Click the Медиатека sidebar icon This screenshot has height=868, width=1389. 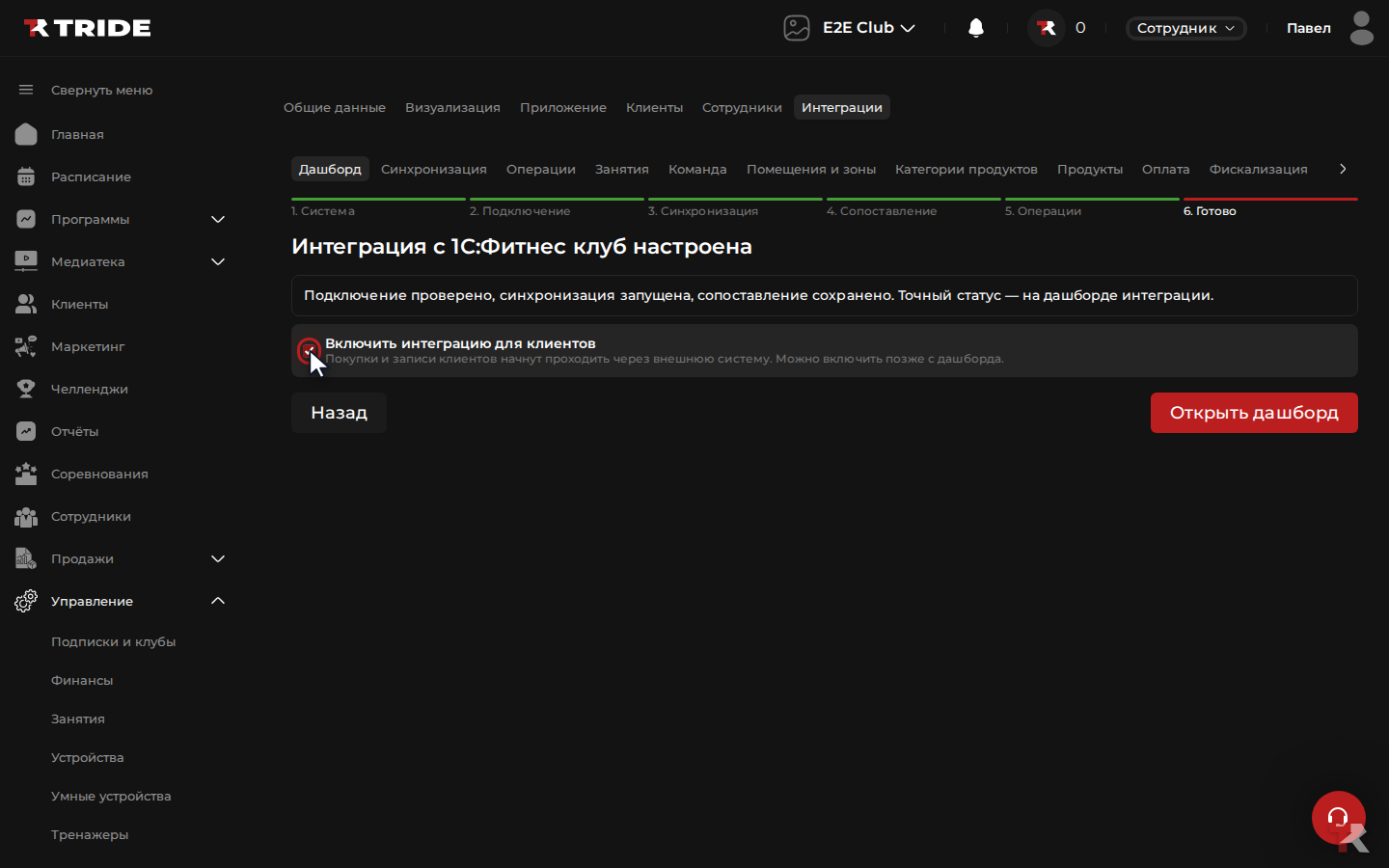click(x=26, y=261)
